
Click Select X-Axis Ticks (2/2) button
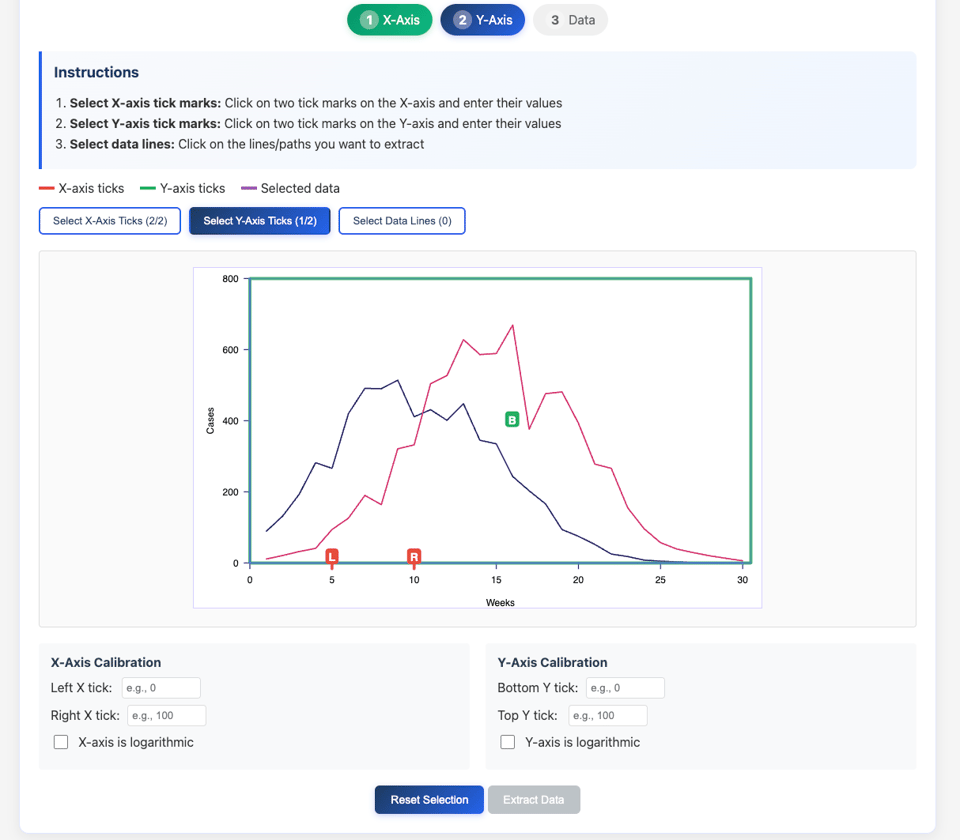[x=110, y=221]
